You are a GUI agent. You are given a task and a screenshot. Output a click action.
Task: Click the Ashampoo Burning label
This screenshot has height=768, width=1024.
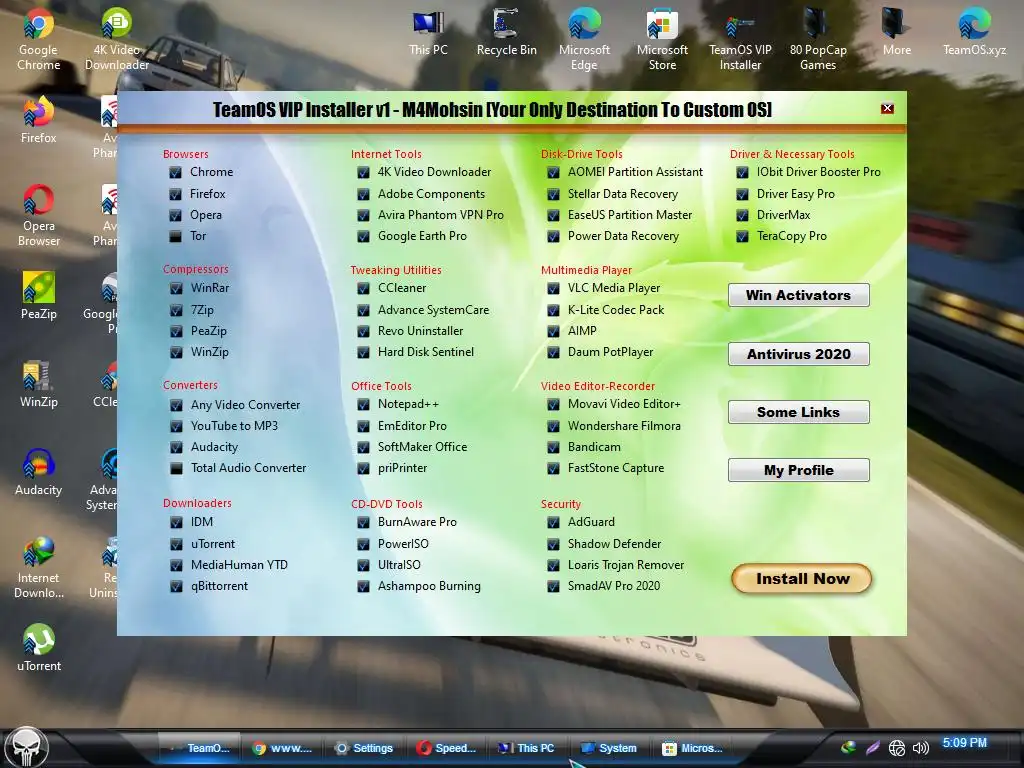(x=429, y=586)
